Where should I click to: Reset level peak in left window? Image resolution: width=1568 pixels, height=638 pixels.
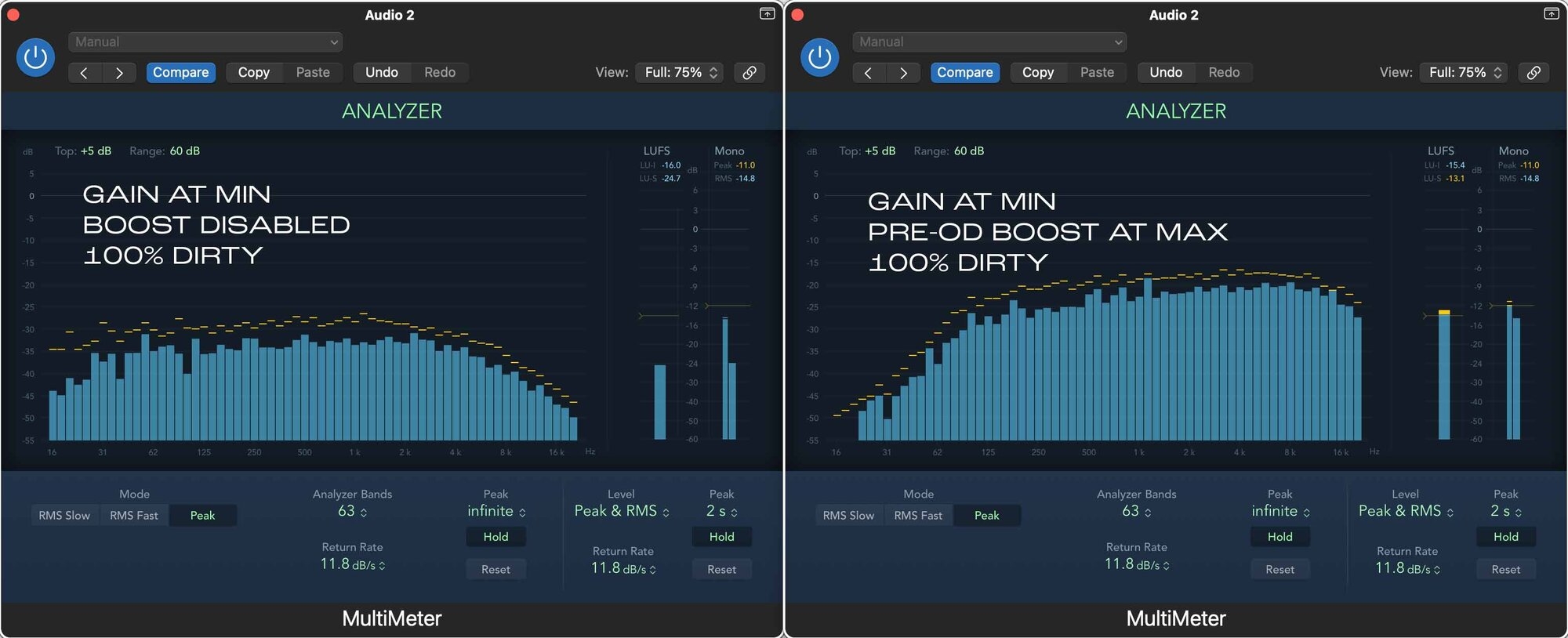tap(721, 570)
